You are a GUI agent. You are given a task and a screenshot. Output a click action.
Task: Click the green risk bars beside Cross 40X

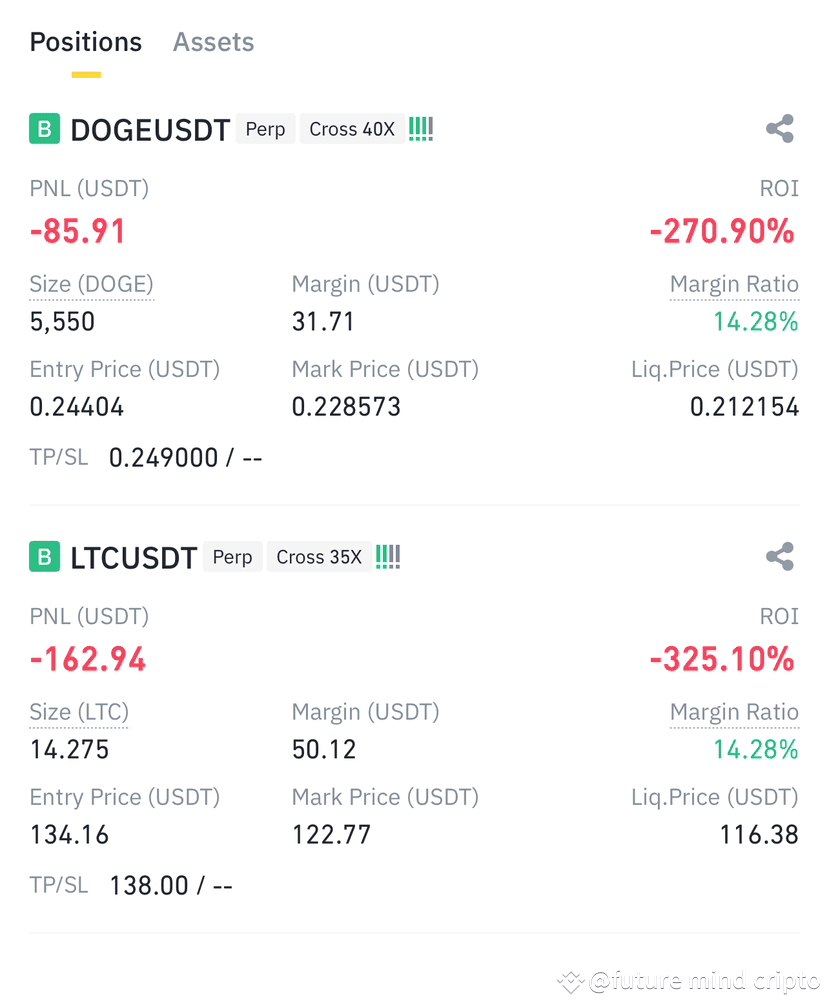pyautogui.click(x=420, y=128)
